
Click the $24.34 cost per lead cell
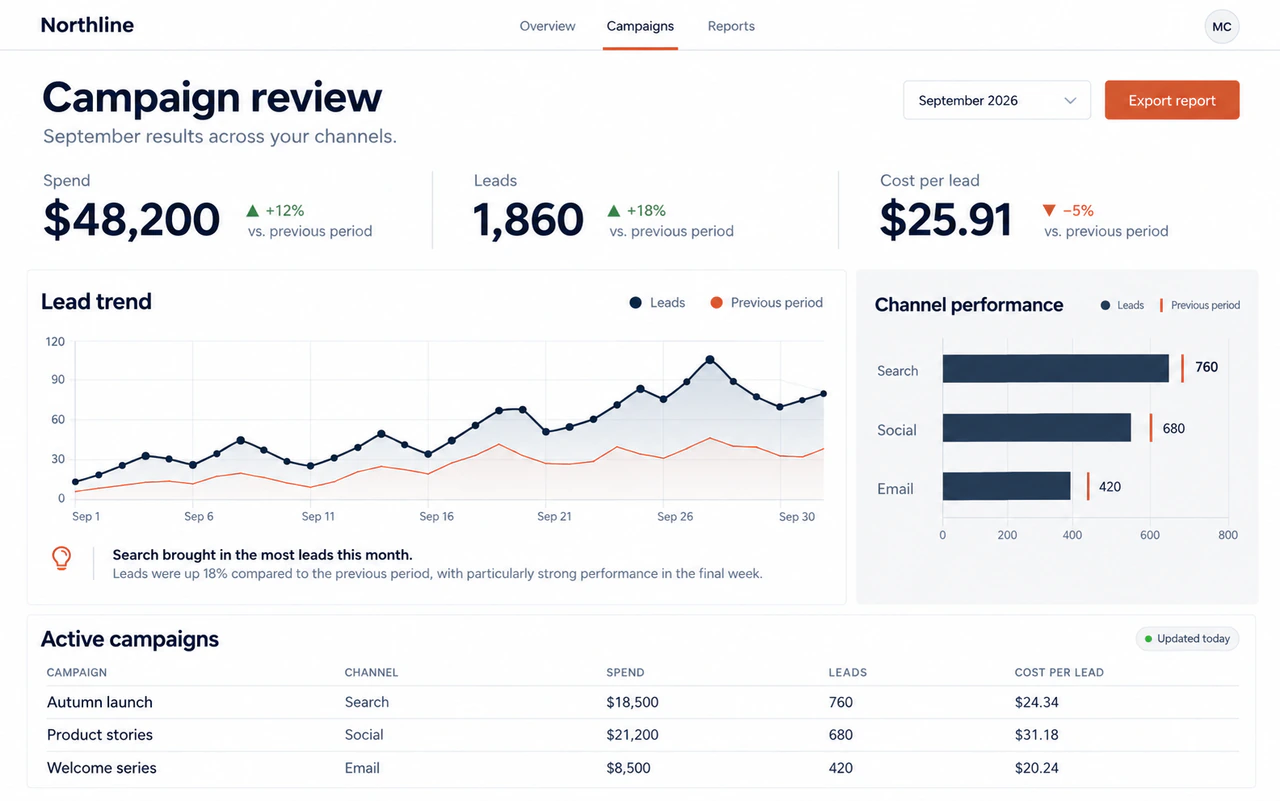tap(1036, 702)
